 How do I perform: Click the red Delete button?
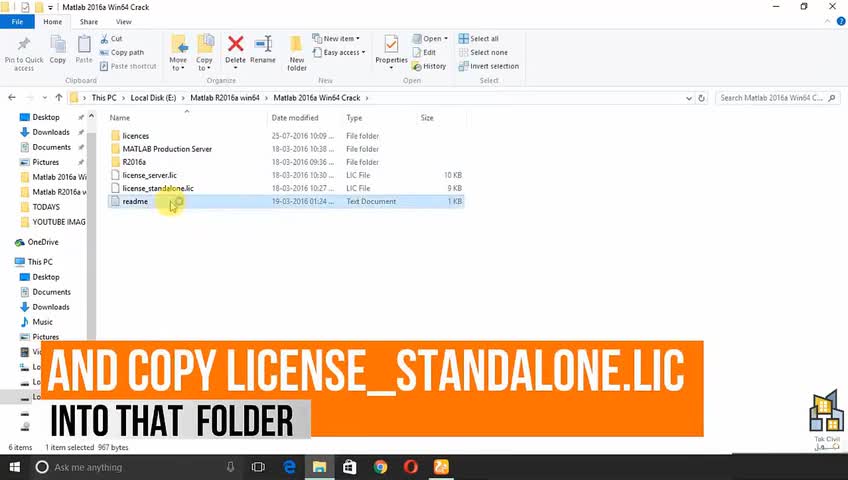pyautogui.click(x=235, y=51)
